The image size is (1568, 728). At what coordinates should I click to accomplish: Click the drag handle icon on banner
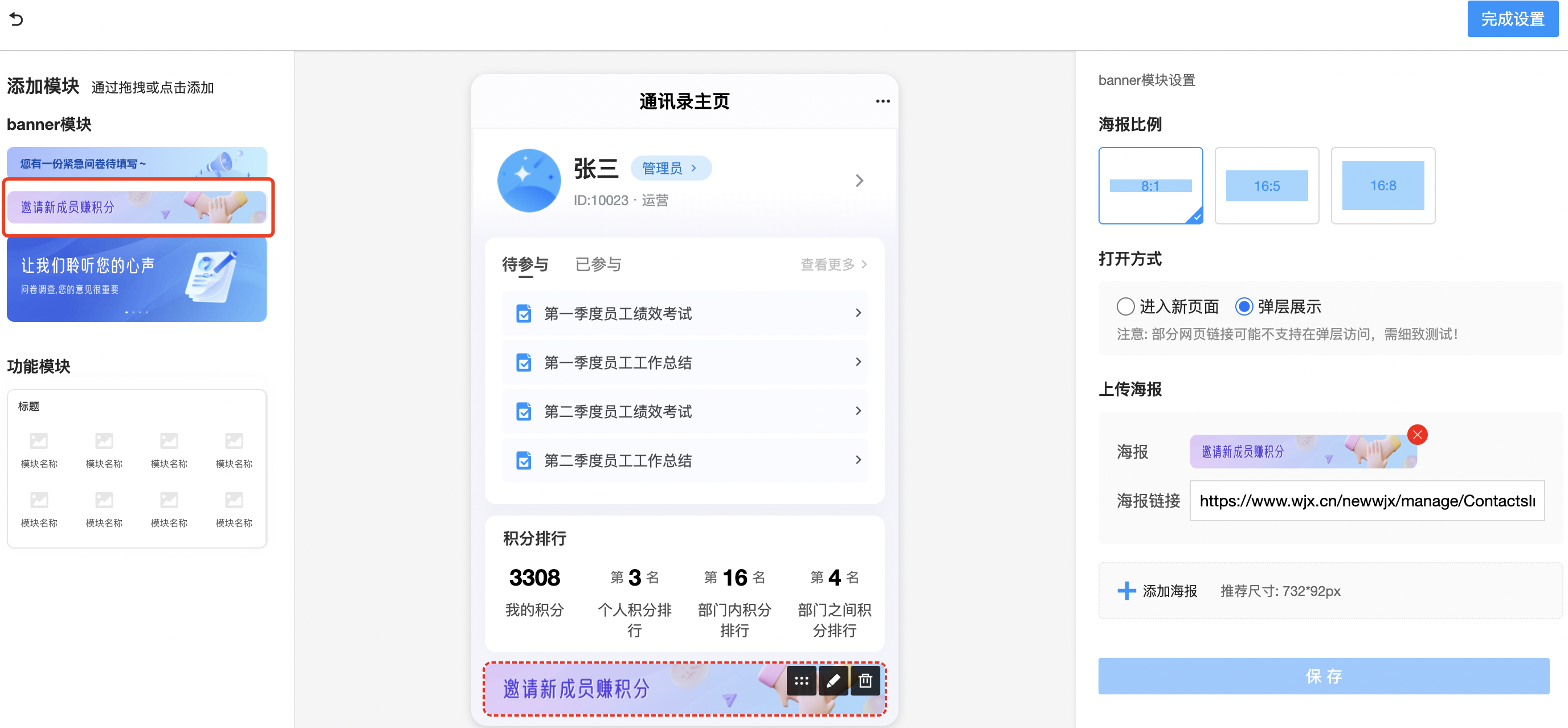[801, 681]
